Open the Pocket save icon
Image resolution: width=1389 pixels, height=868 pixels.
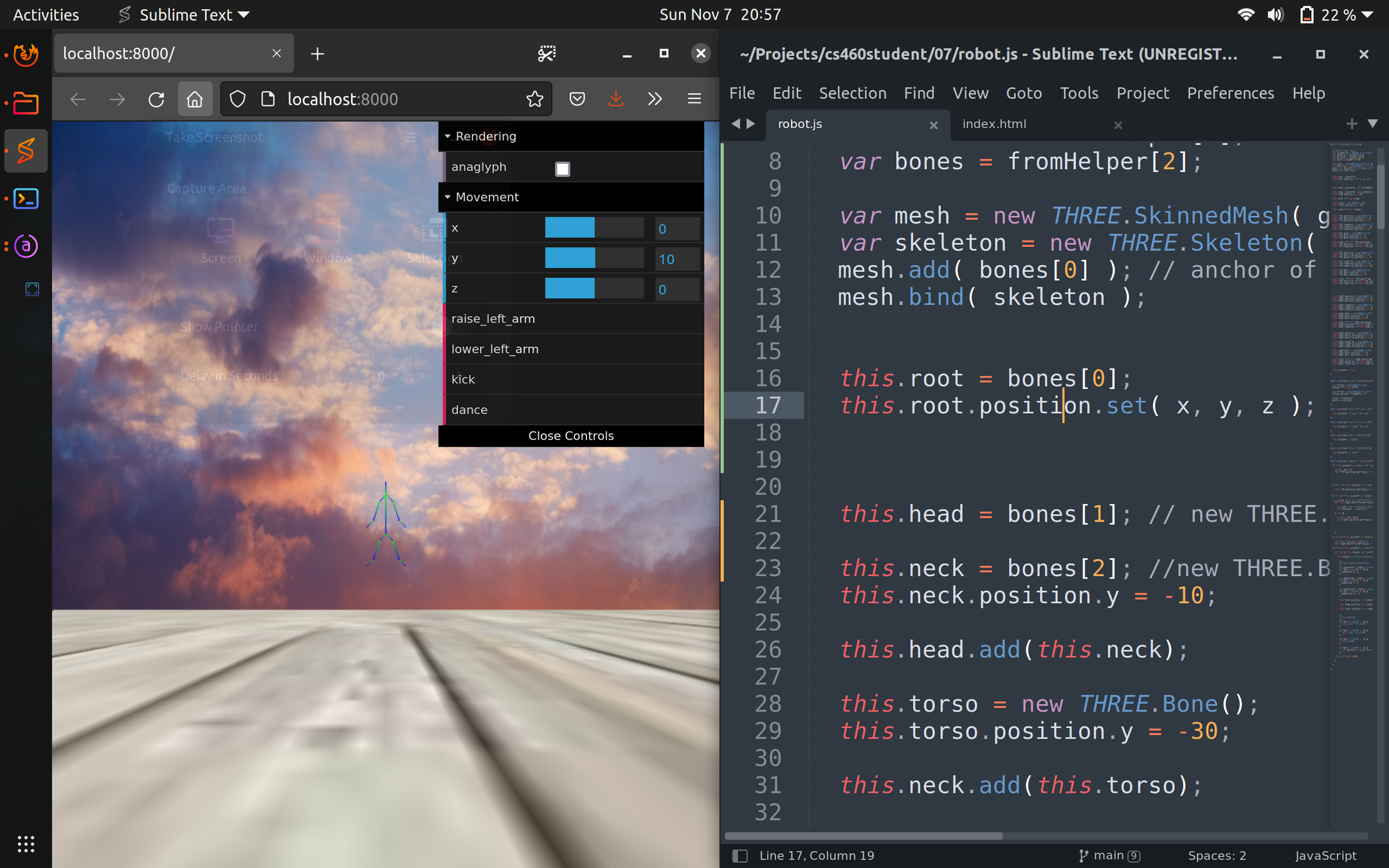tap(577, 99)
